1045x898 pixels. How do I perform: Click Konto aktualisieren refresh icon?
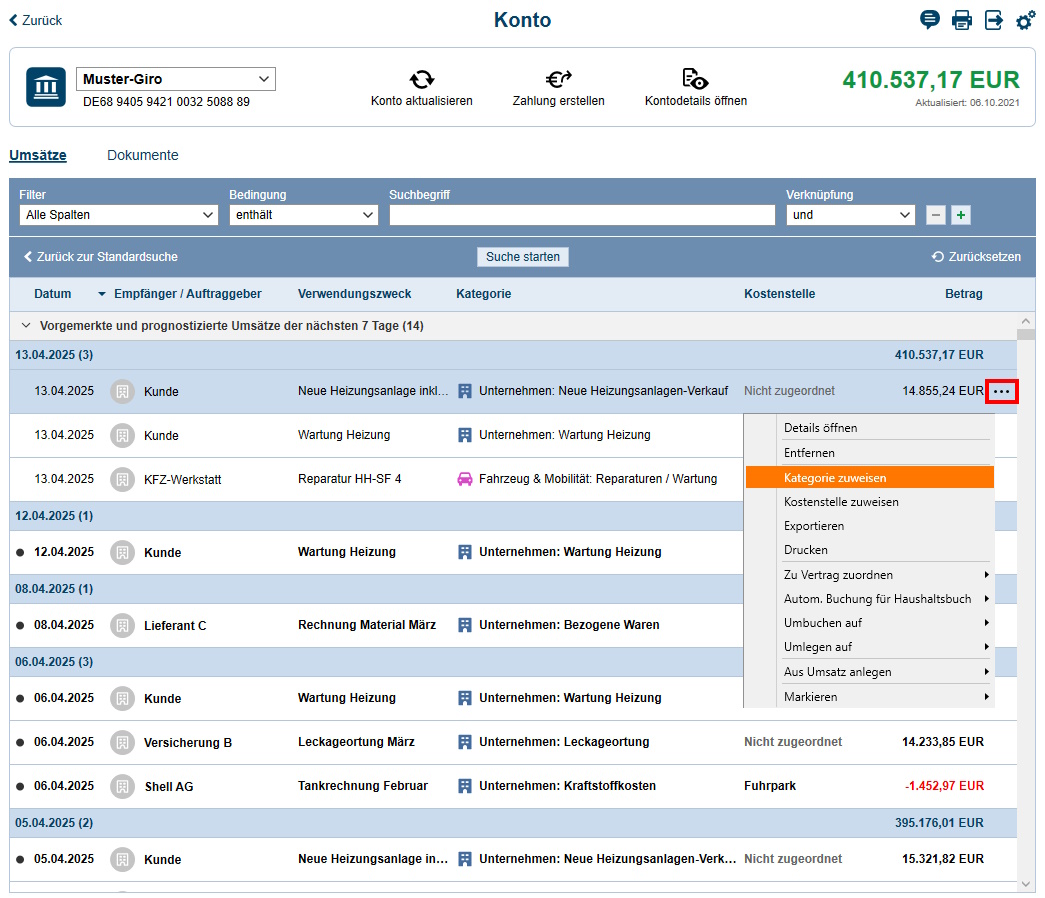(421, 79)
